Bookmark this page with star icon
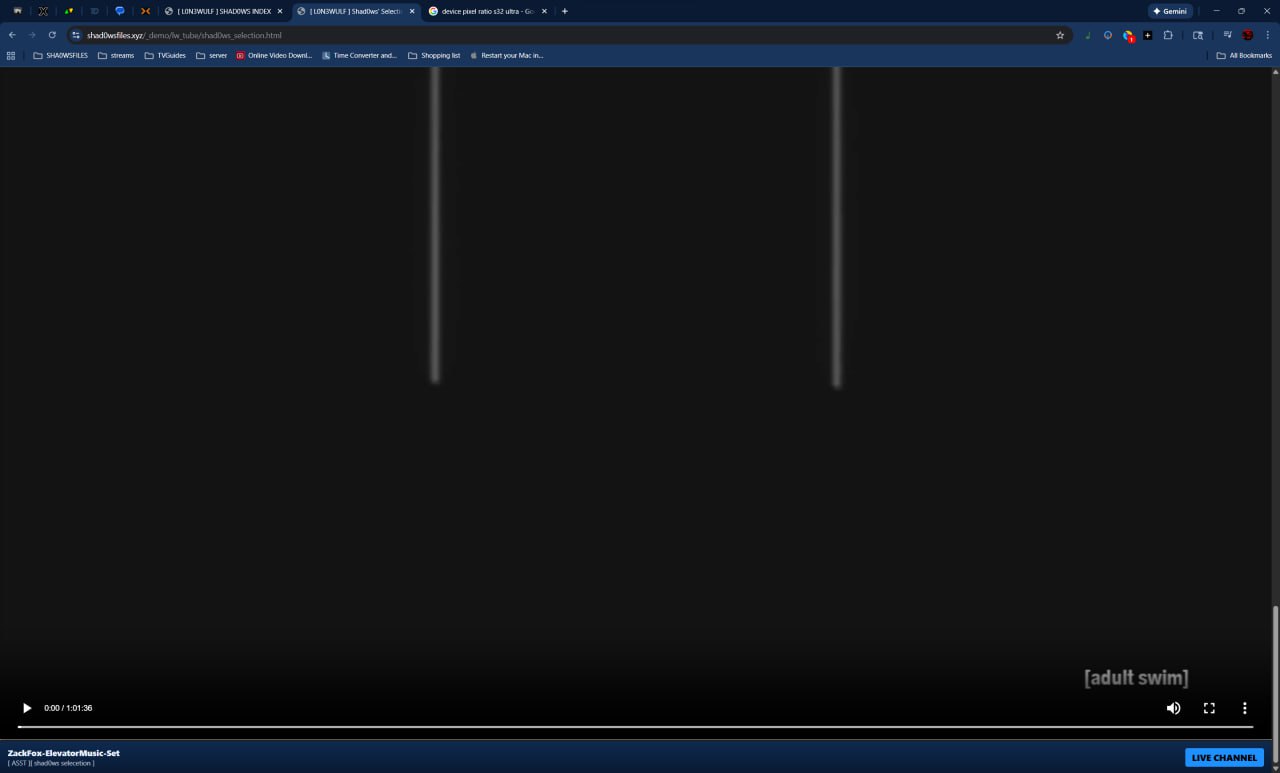1280x773 pixels. point(1060,35)
